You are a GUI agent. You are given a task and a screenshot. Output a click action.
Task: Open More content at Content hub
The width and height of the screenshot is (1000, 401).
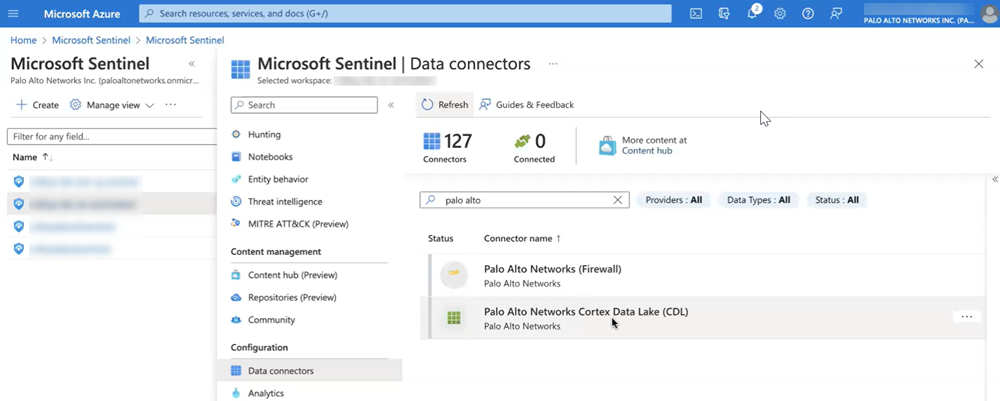click(x=643, y=146)
